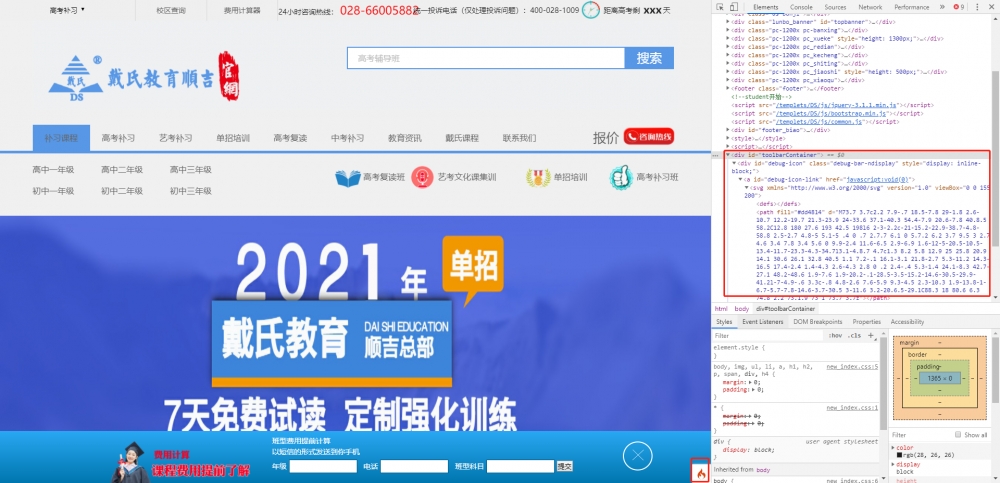
Task: Focus the 班型科目 input field
Action: (520, 466)
